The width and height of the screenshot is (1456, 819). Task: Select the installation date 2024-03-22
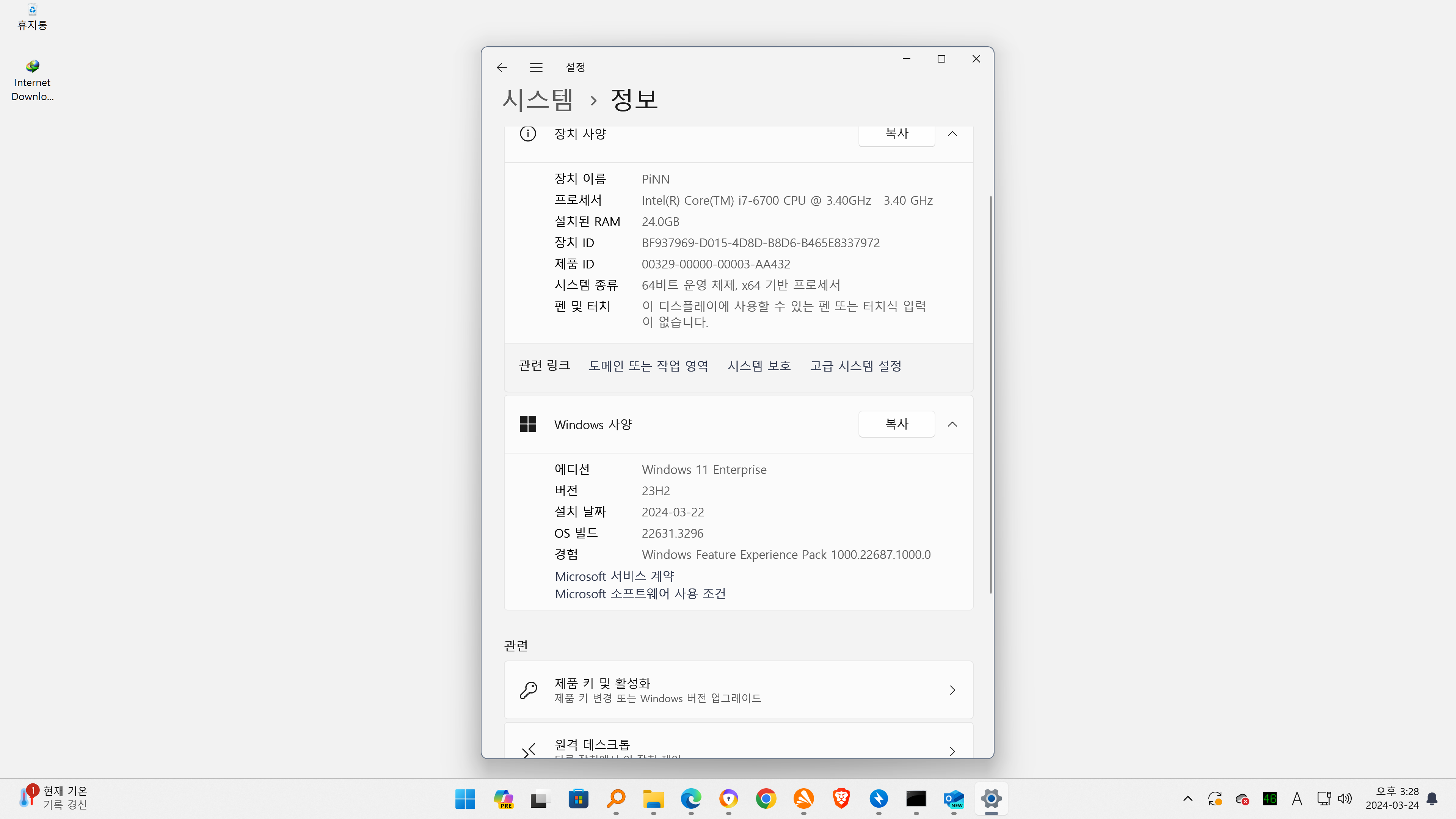tap(673, 512)
